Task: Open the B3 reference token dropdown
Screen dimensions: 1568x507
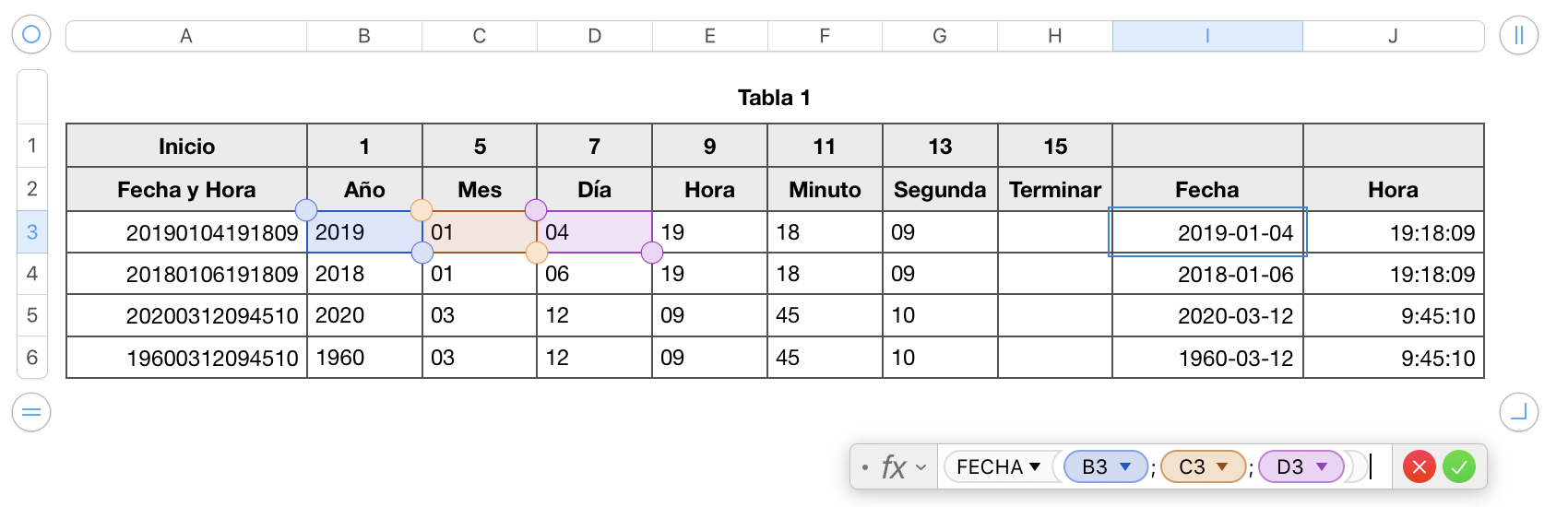Action: click(1125, 467)
